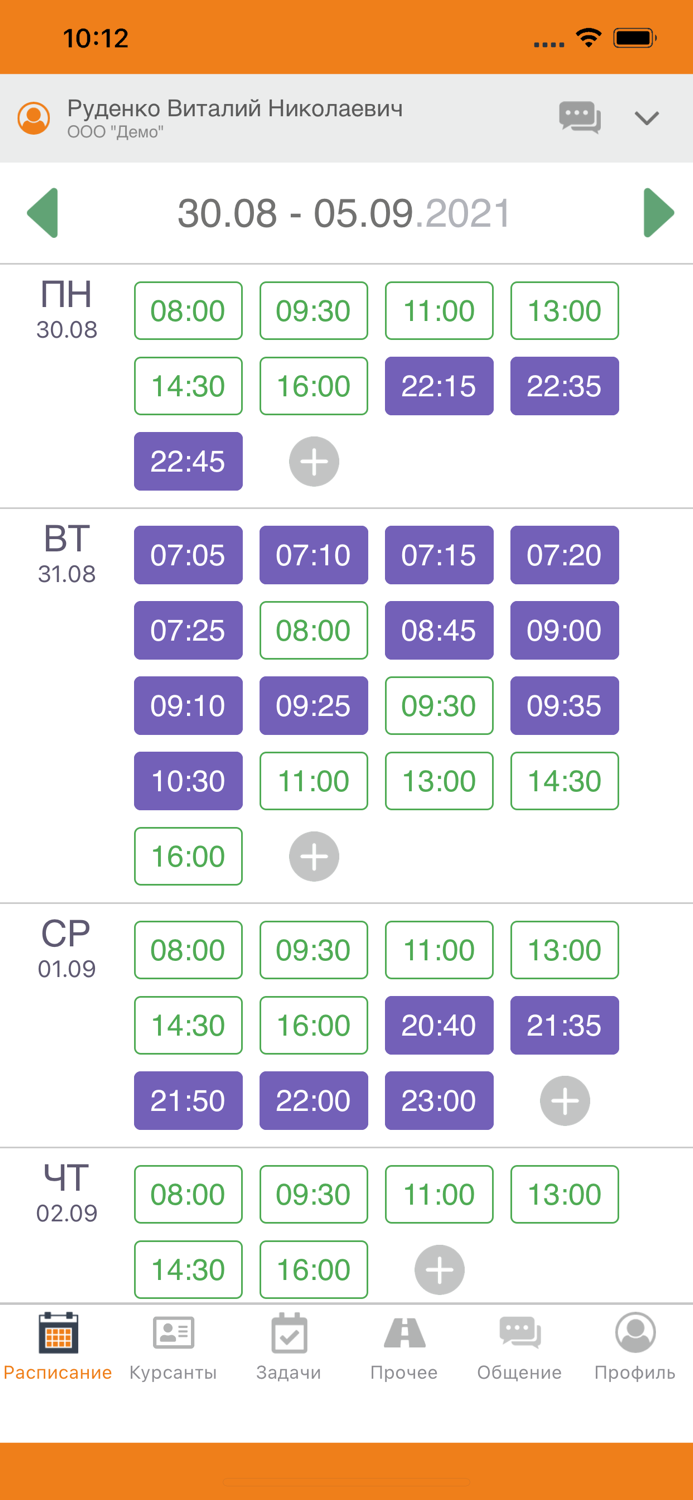
Task: Add a time slot for Monday 30.08
Action: click(314, 462)
